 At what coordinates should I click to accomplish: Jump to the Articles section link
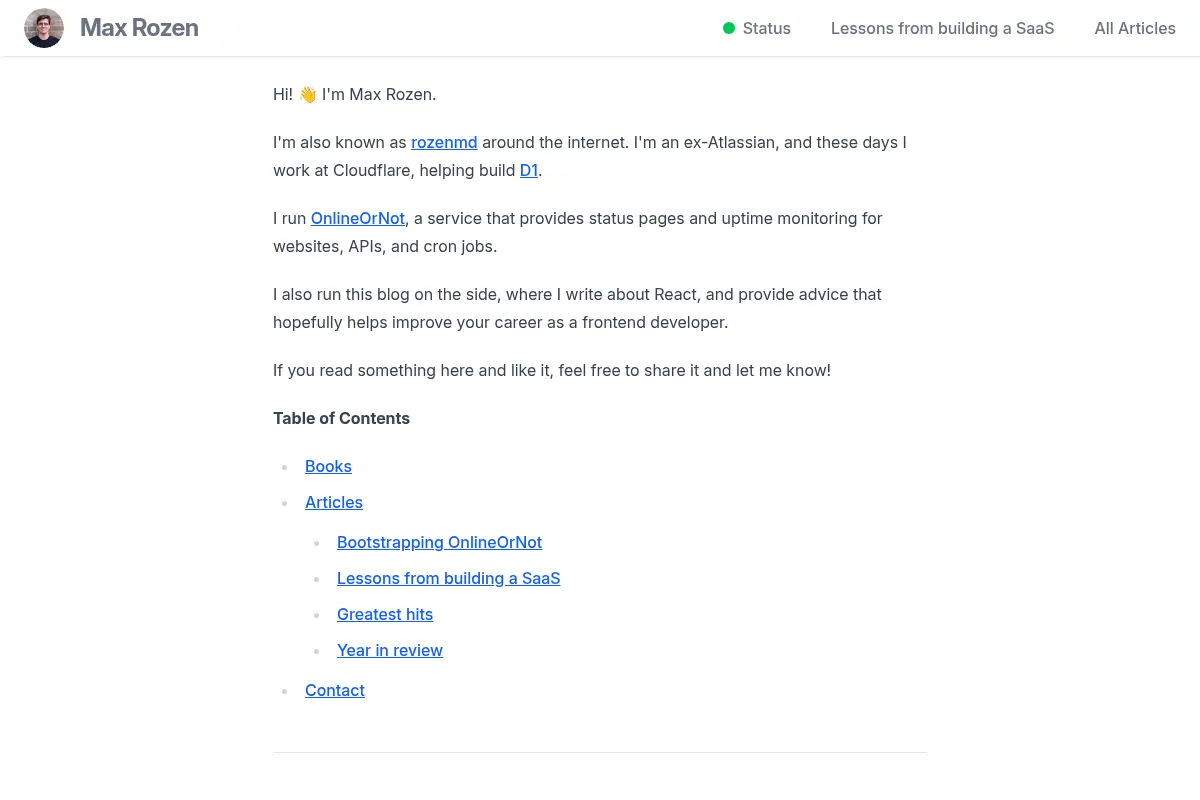334,502
